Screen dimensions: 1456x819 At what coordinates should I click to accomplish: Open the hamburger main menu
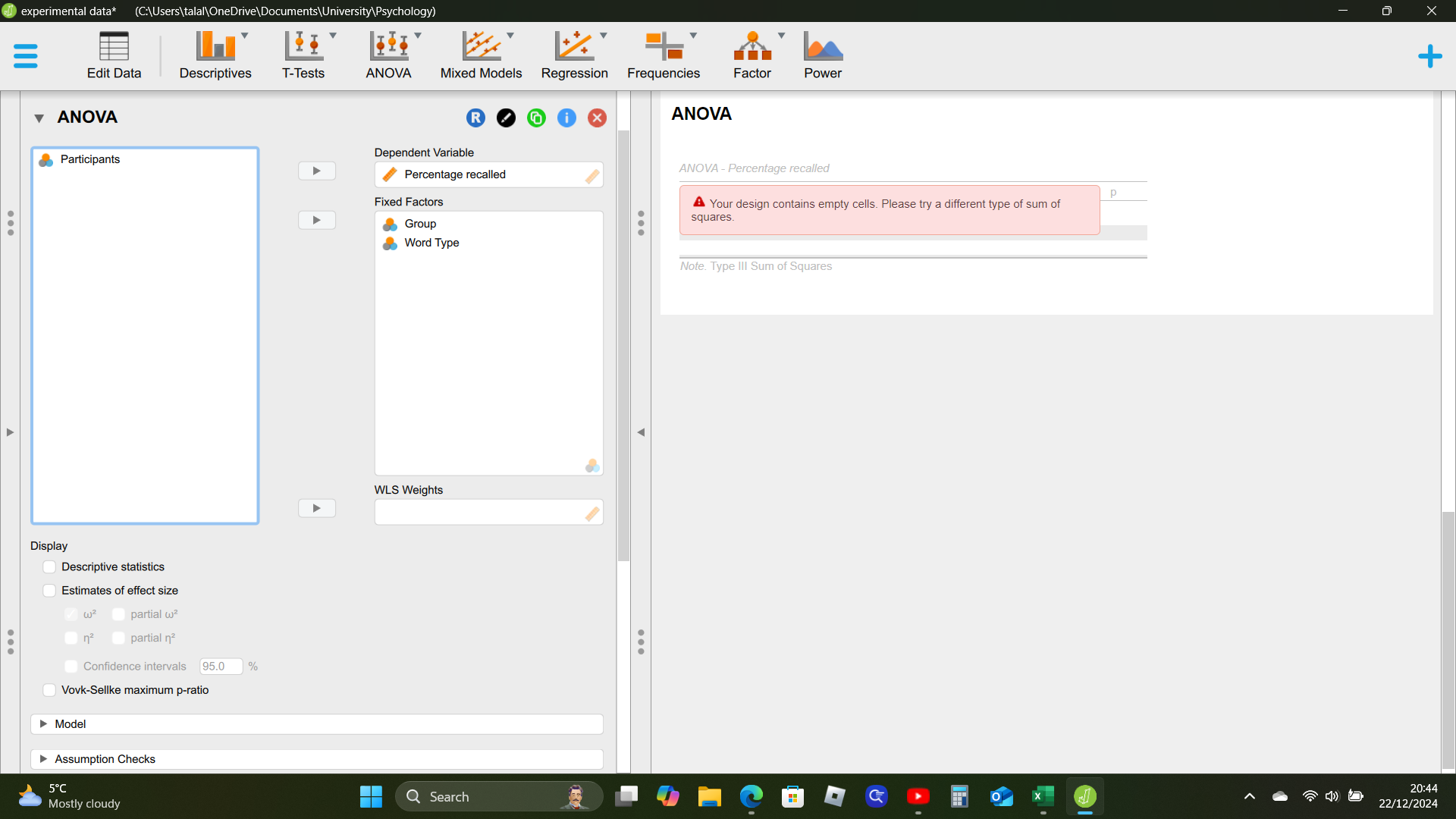click(25, 56)
